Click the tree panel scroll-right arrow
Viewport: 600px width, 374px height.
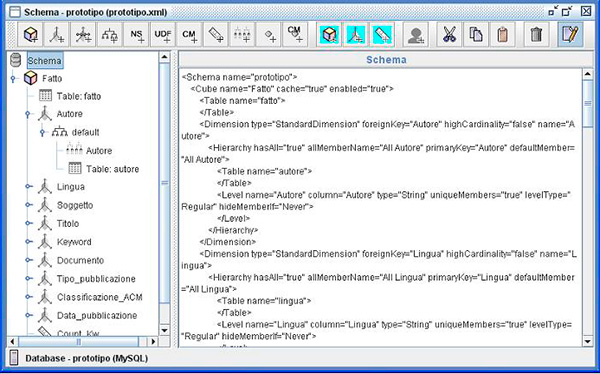[153, 341]
